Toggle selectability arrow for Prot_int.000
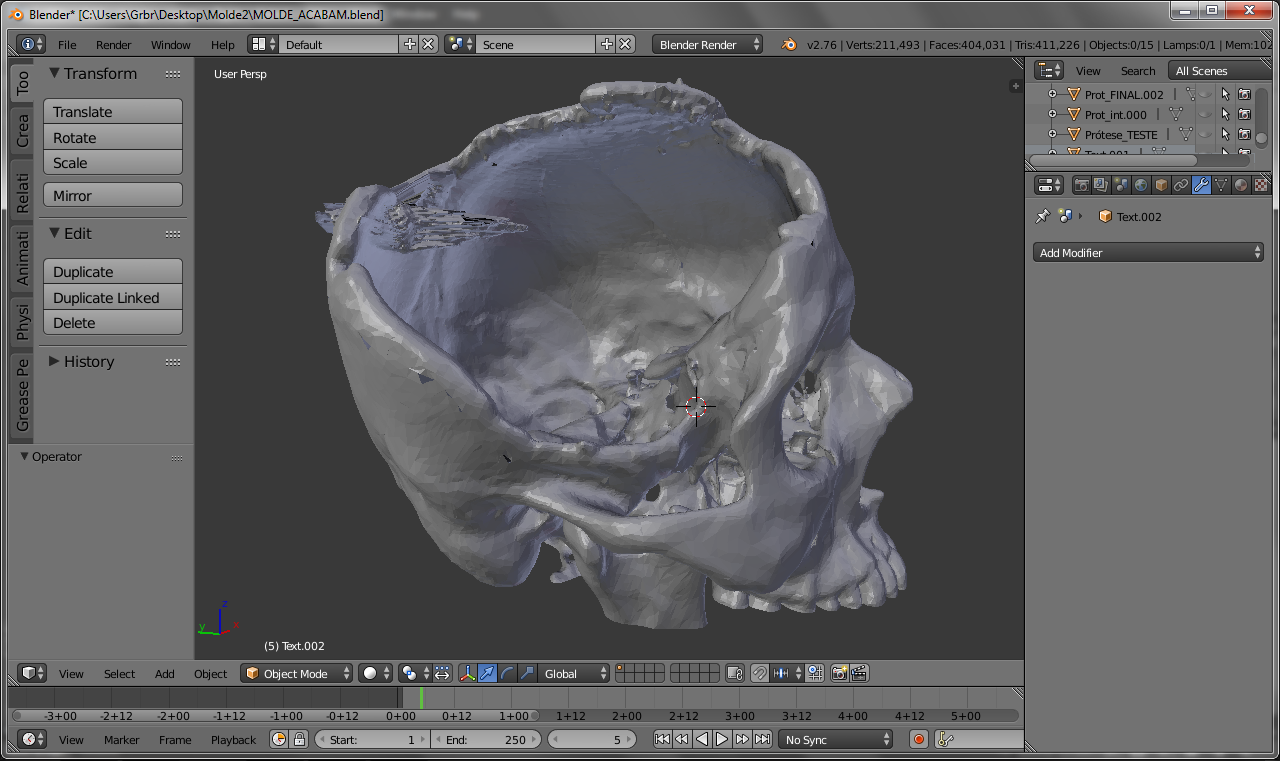This screenshot has height=761, width=1280. (1225, 115)
